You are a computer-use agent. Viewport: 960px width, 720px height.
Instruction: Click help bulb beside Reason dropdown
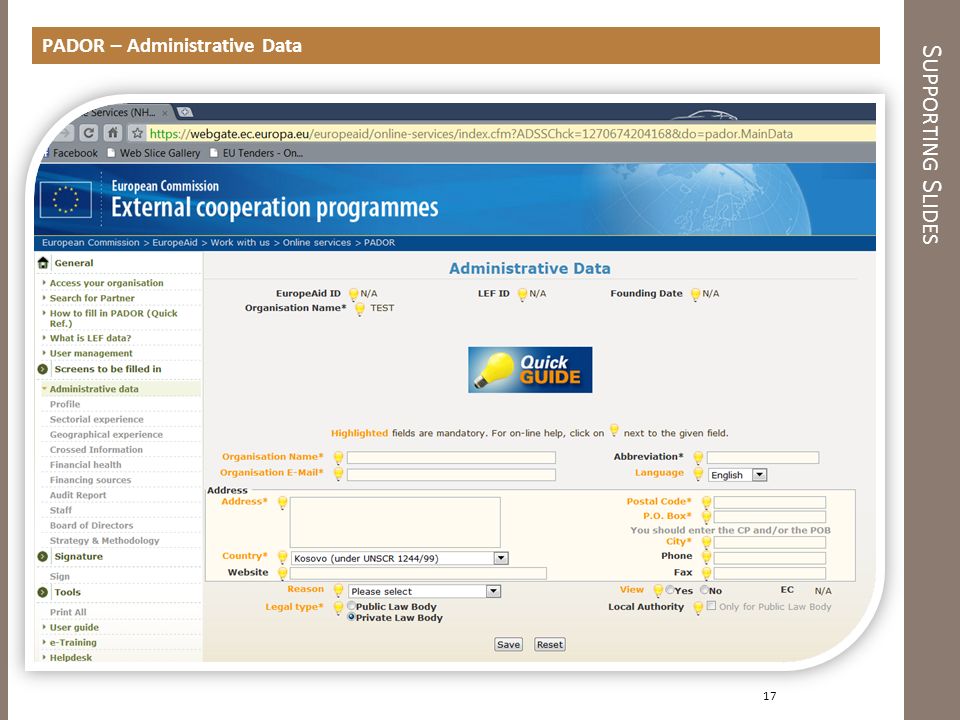pos(338,591)
